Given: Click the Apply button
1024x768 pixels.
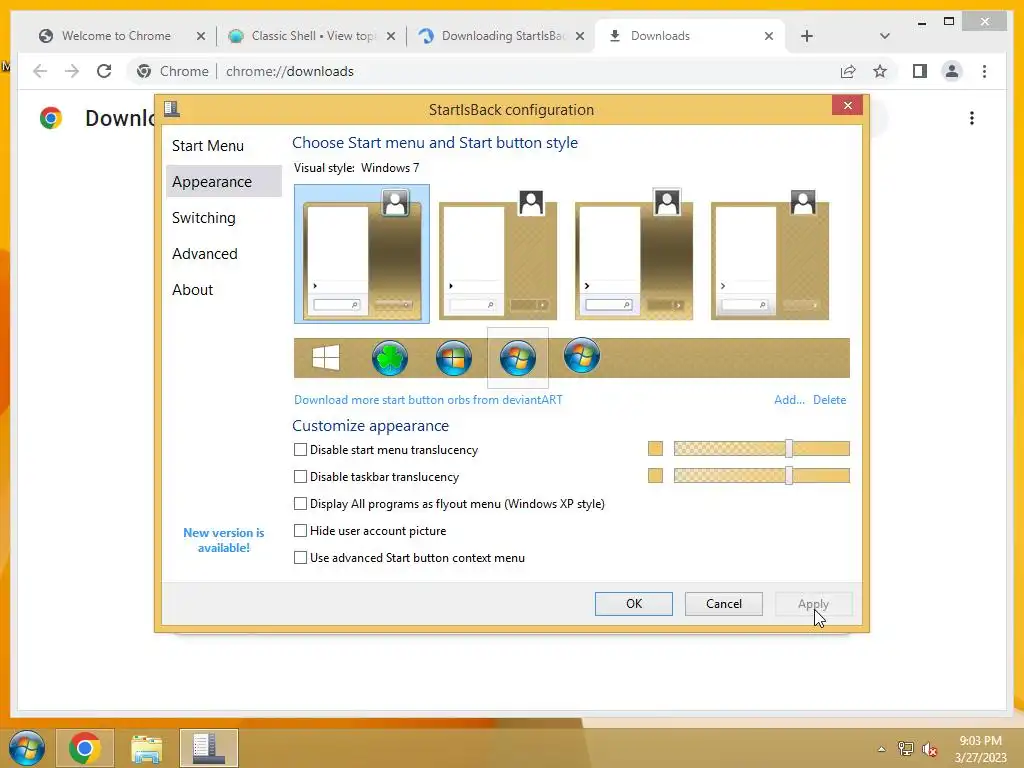Looking at the screenshot, I should 813,603.
